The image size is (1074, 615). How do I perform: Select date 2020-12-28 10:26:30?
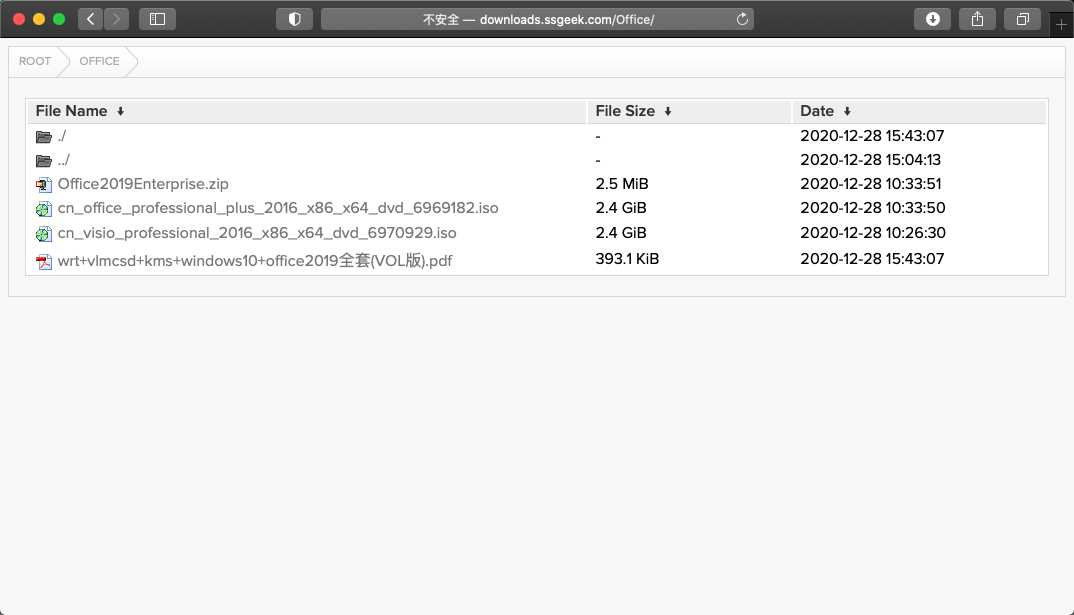[873, 233]
